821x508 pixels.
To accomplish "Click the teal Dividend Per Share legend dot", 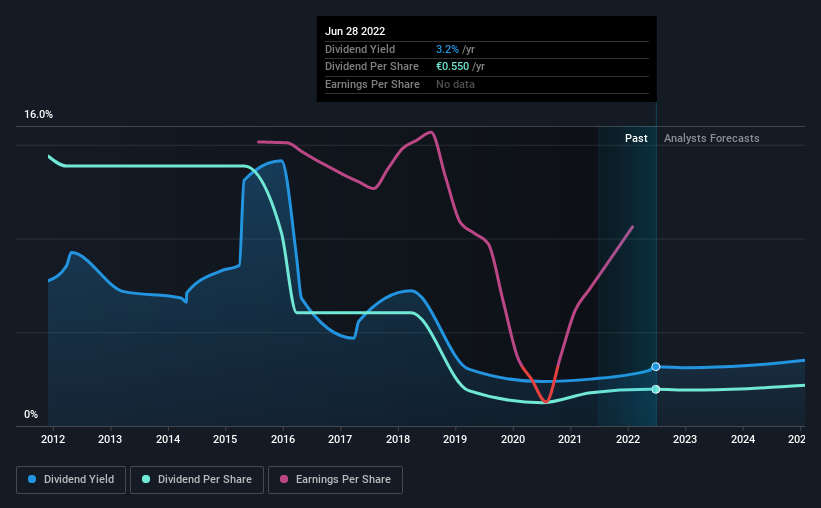I will [146, 479].
